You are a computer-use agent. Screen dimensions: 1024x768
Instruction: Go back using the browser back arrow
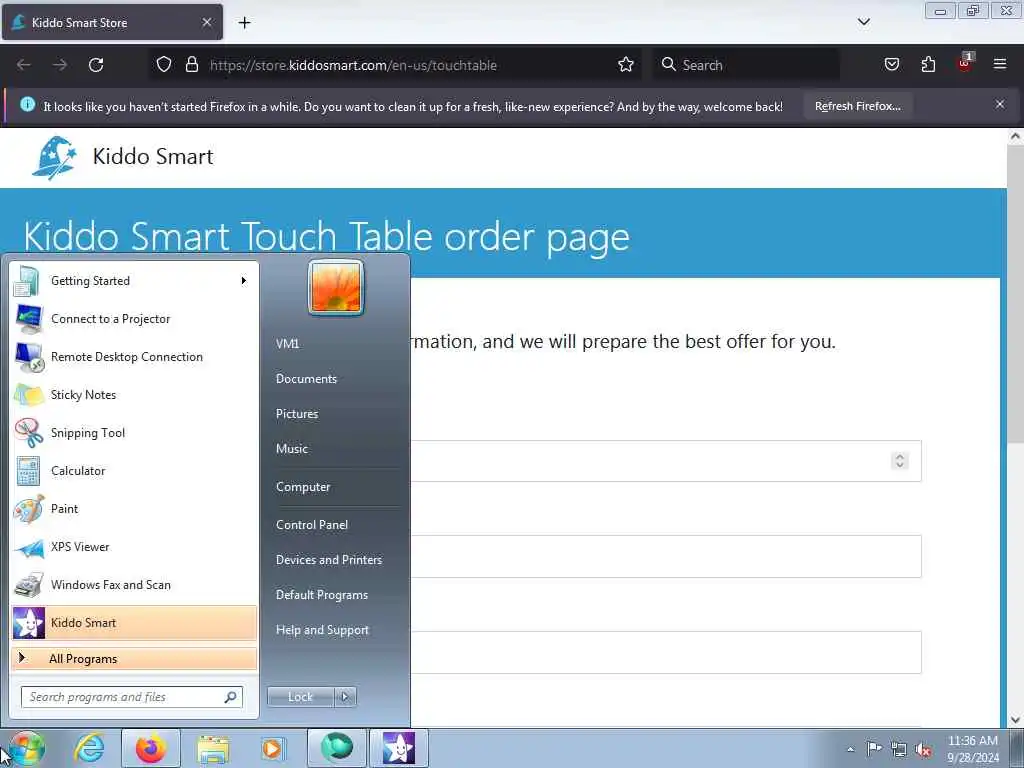point(24,65)
